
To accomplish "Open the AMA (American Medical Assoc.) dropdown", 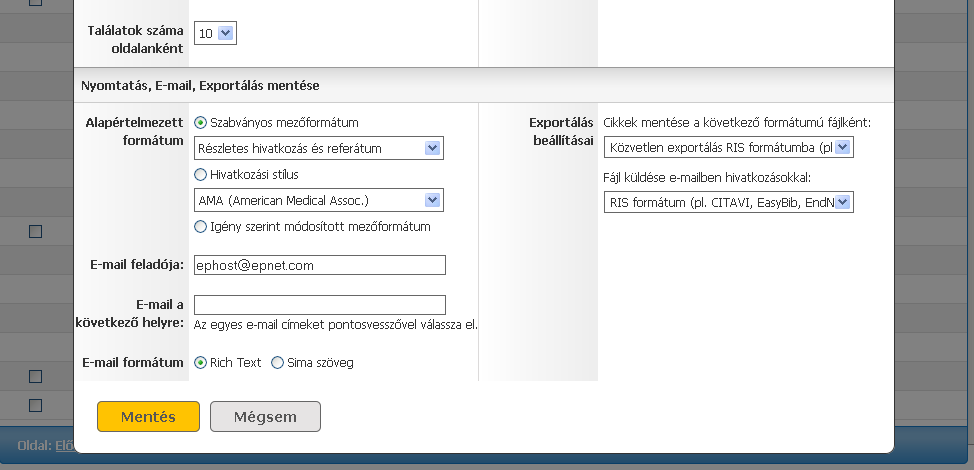I will [x=319, y=201].
